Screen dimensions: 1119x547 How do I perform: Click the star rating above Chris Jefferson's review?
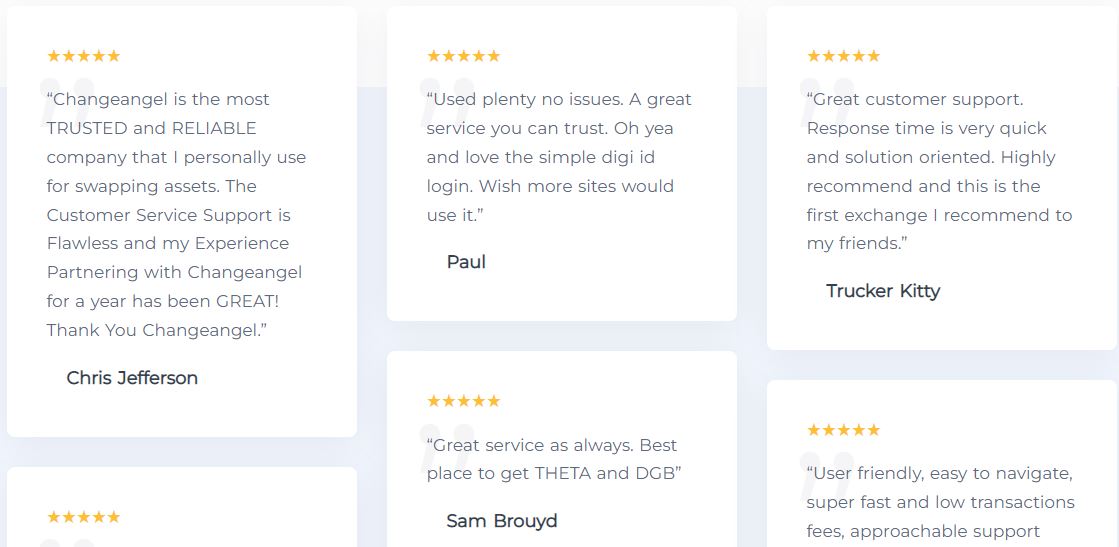[83, 56]
